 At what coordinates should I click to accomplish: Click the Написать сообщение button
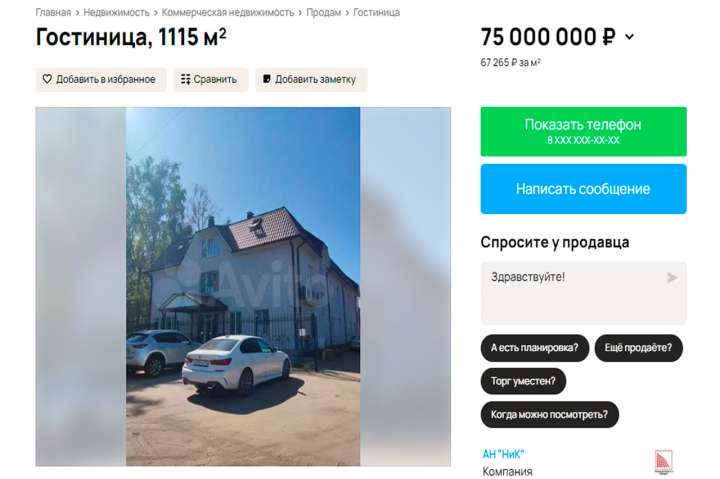584,189
